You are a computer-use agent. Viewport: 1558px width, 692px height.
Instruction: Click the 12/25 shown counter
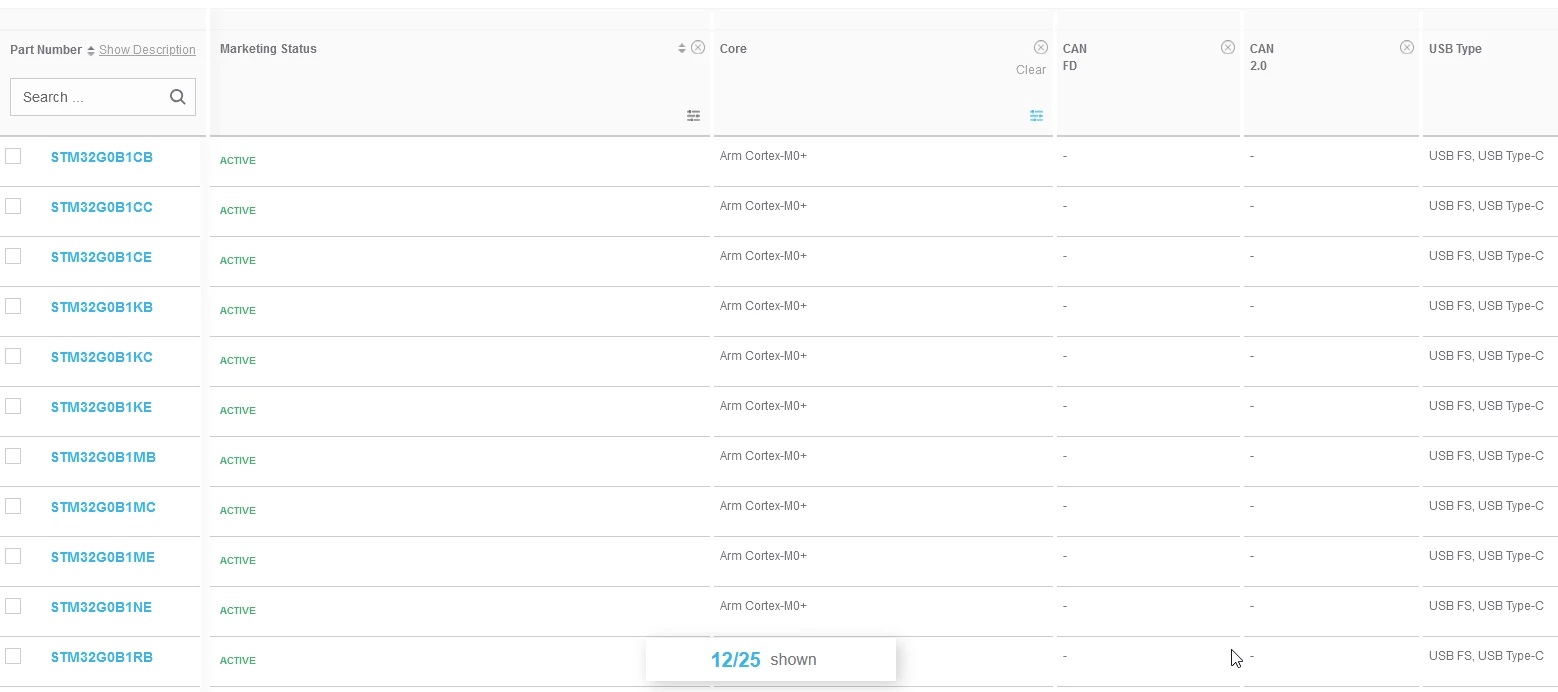point(771,660)
